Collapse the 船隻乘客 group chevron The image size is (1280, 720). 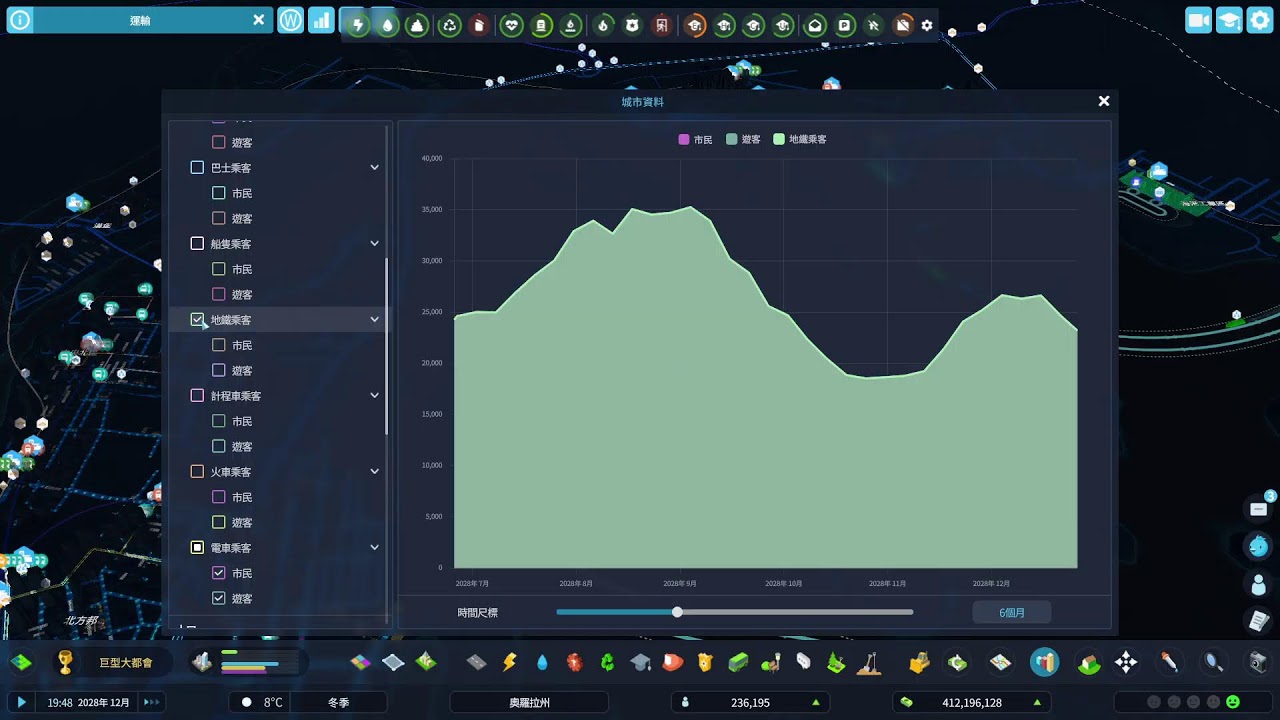[375, 244]
